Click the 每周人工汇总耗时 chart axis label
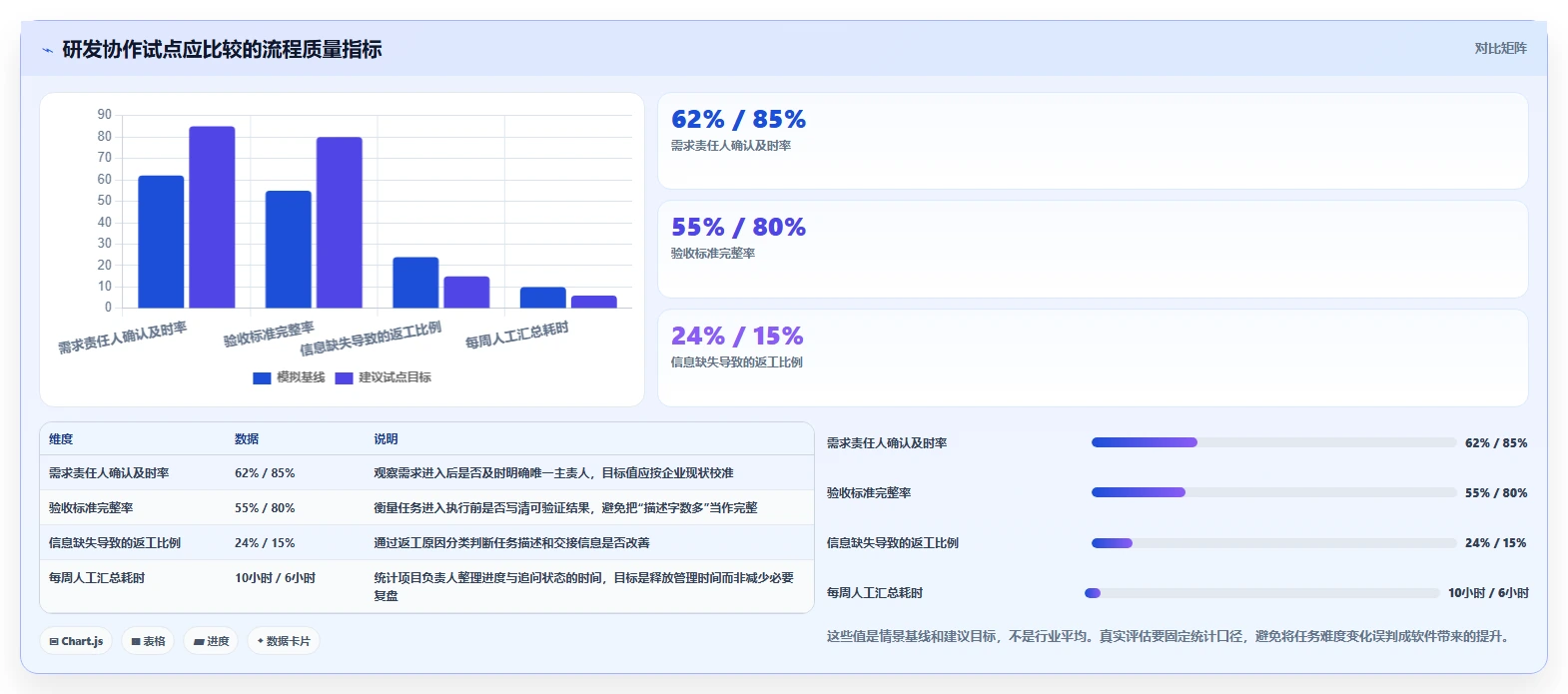 [516, 335]
